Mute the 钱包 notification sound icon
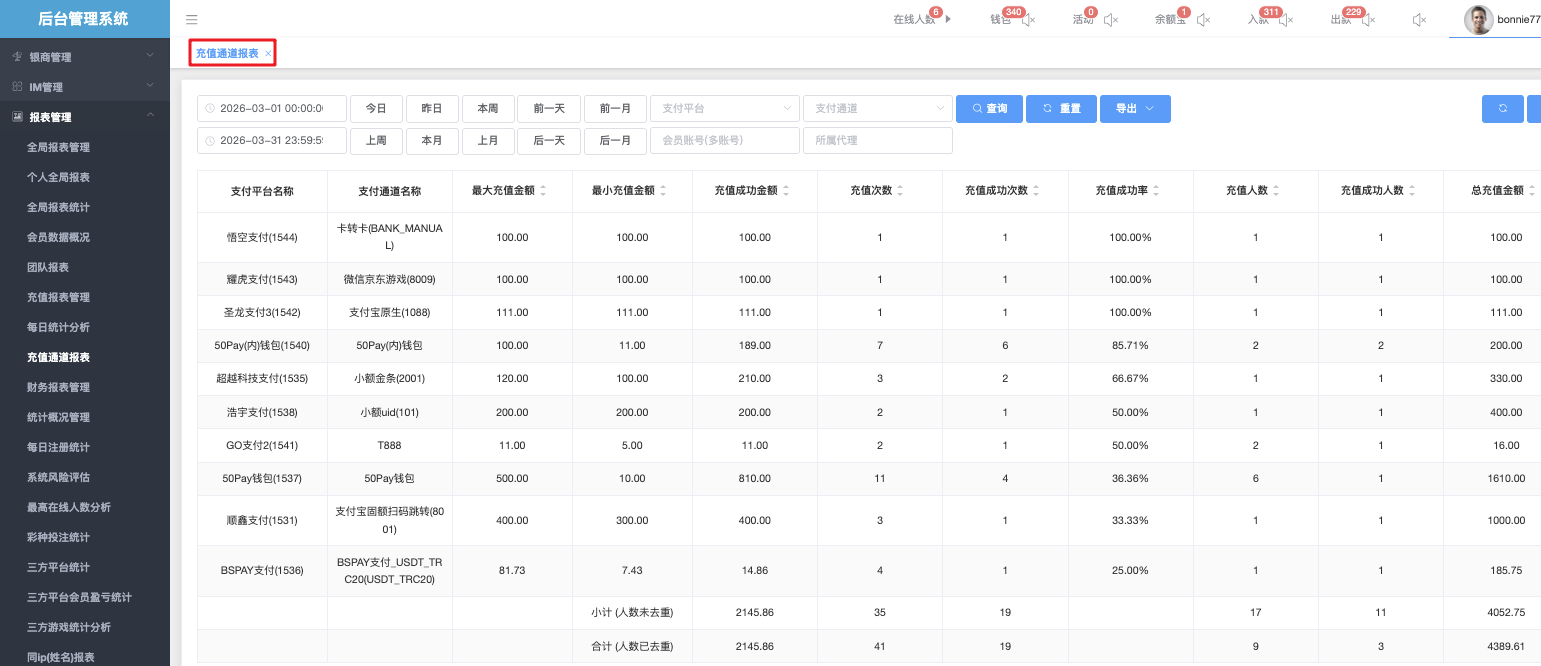Screen dimensions: 1541x666 pos(1028,20)
